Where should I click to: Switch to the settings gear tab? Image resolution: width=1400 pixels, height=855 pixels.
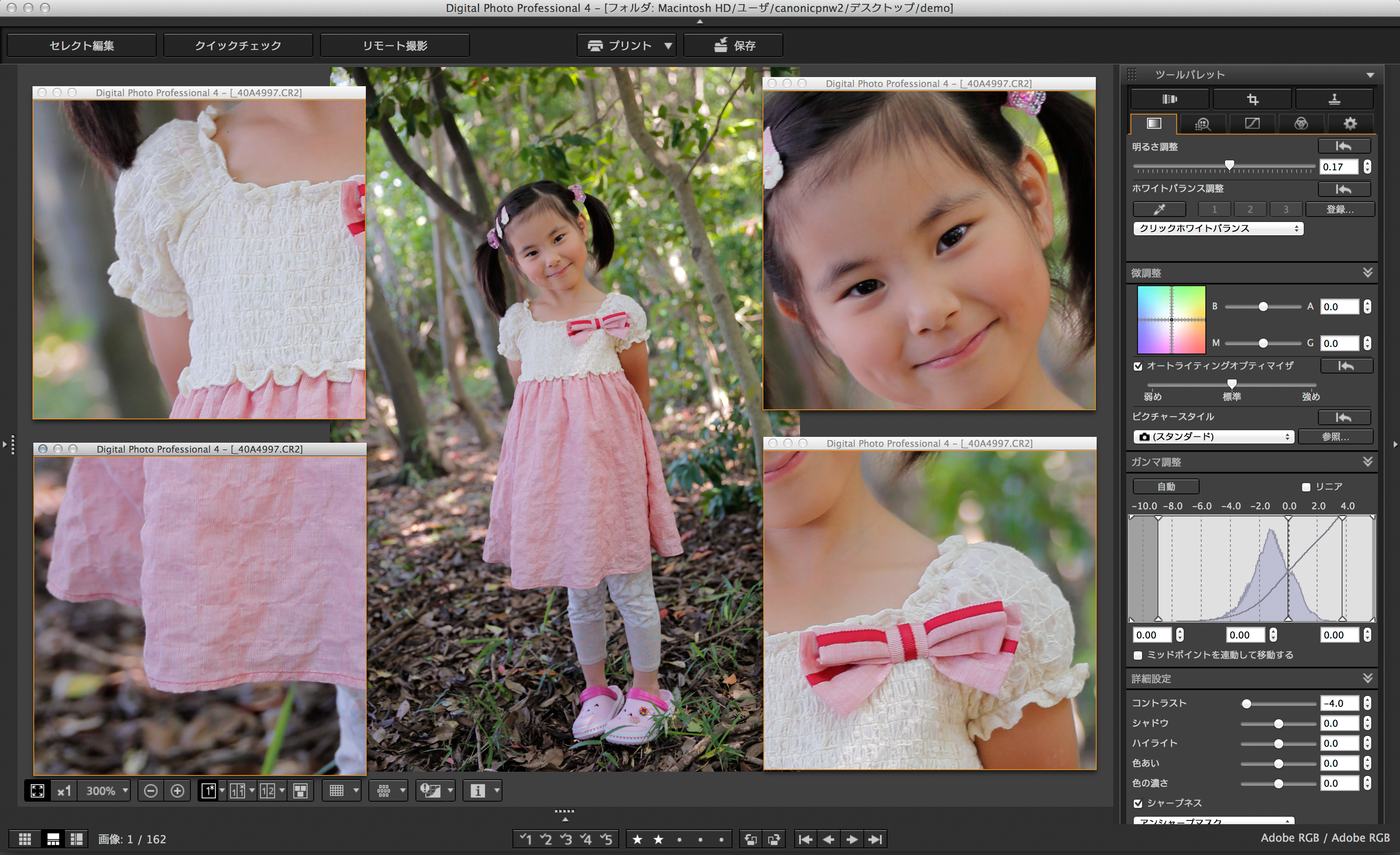pos(1350,124)
